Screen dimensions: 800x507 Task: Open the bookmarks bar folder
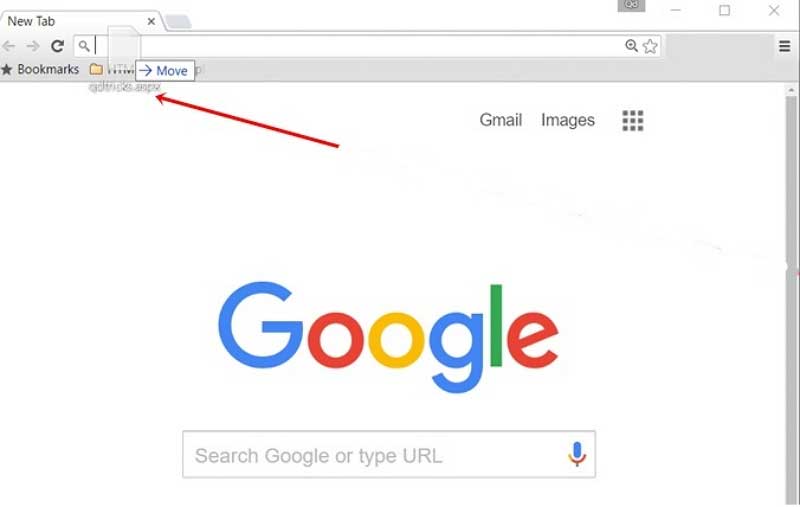click(96, 69)
